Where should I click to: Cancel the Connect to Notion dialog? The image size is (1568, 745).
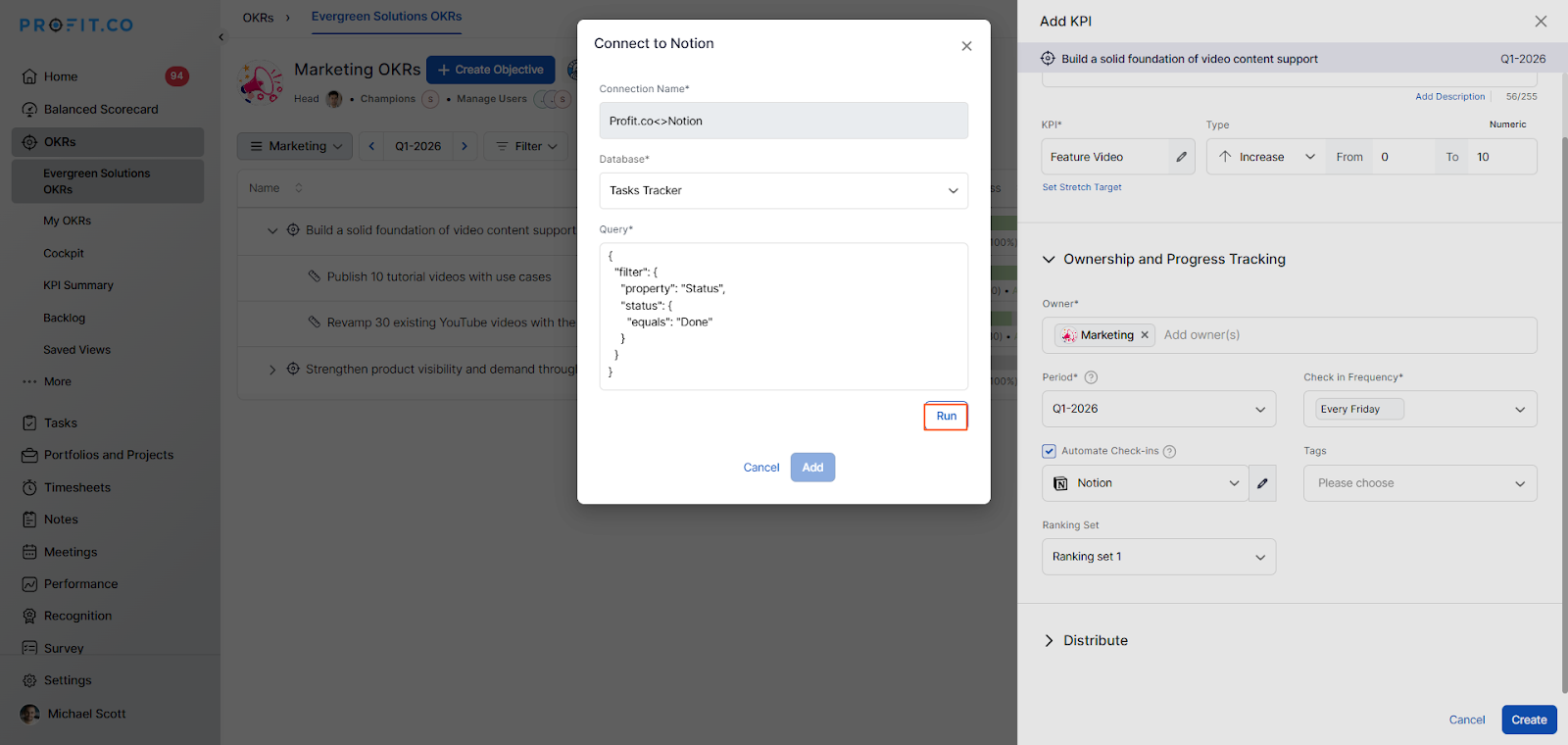[x=761, y=468]
